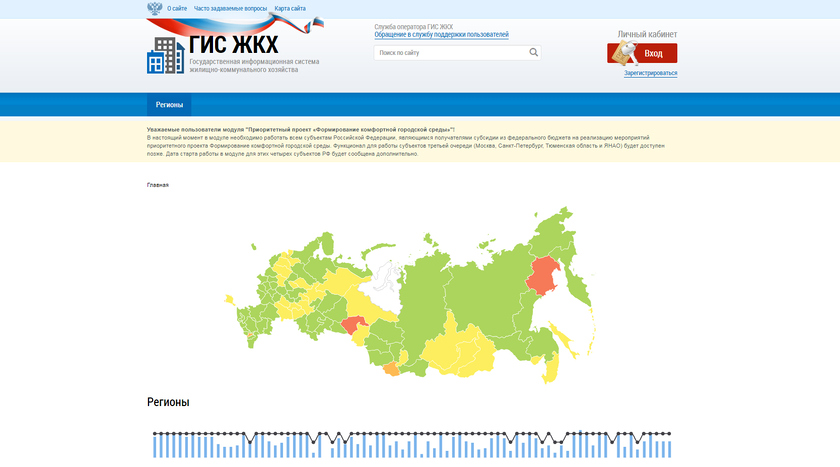
Task: Click the key icon on the Вход button
Action: tap(624, 53)
